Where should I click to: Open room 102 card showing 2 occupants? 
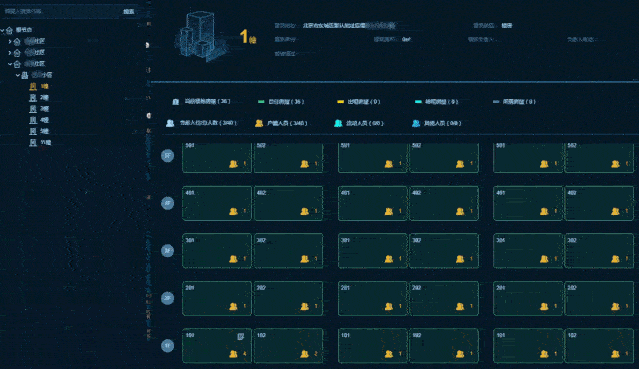coord(289,346)
